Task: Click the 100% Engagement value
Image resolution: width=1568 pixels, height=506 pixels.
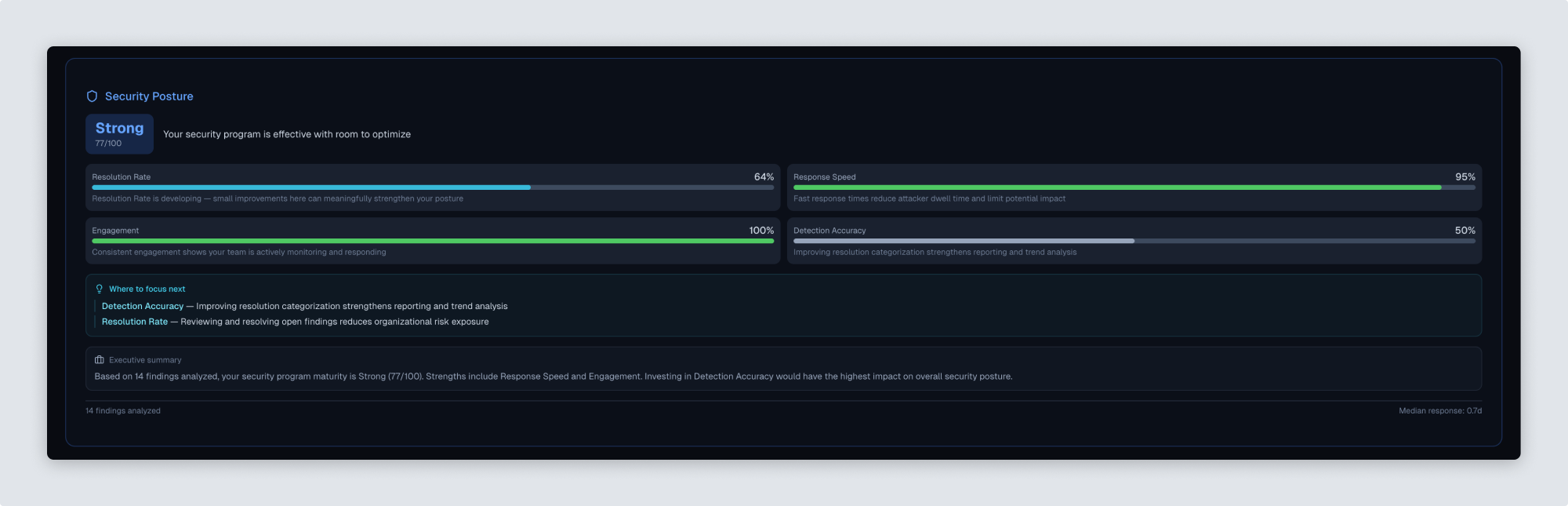Action: coord(761,231)
